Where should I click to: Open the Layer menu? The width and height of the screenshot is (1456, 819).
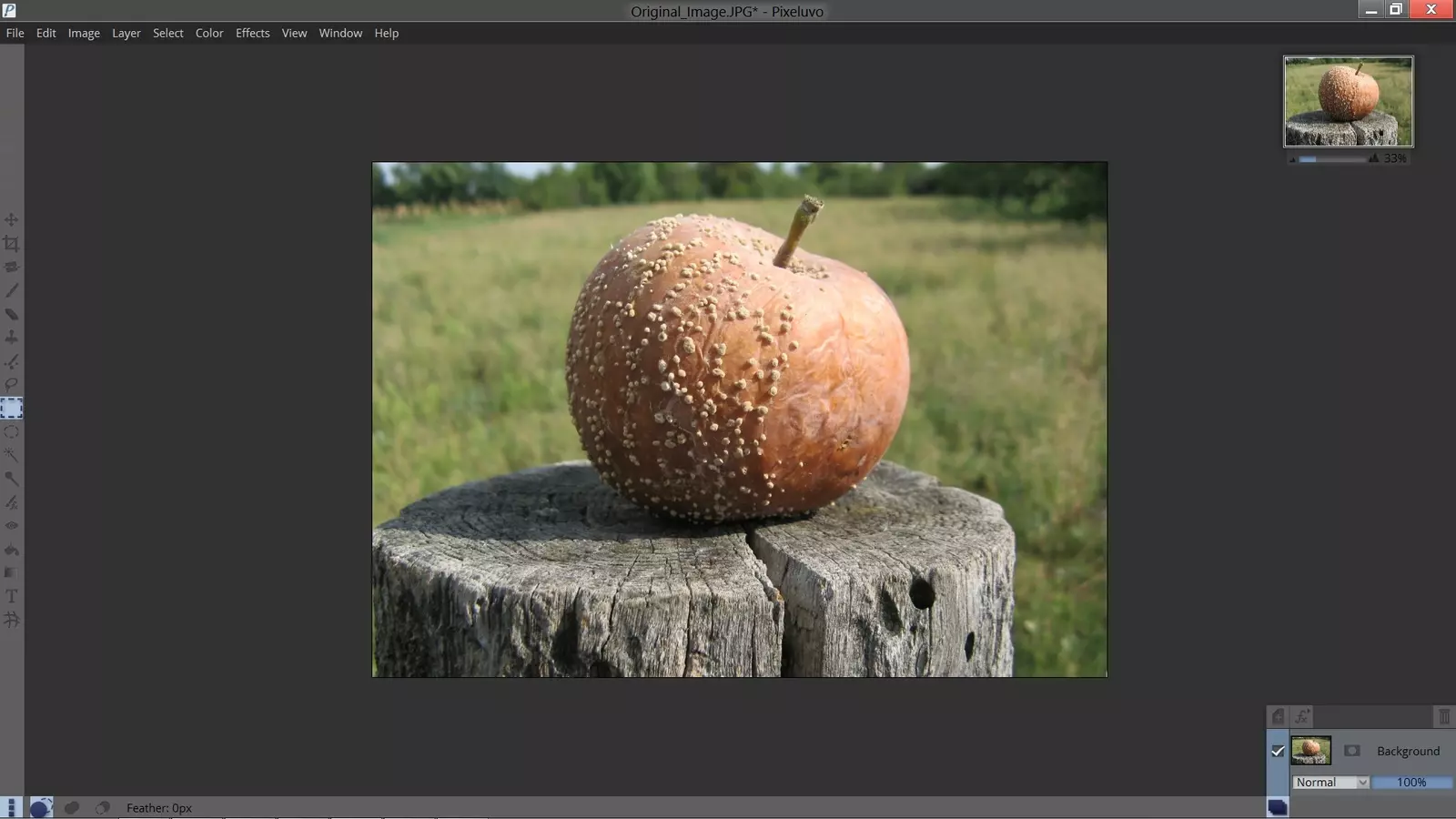coord(126,33)
